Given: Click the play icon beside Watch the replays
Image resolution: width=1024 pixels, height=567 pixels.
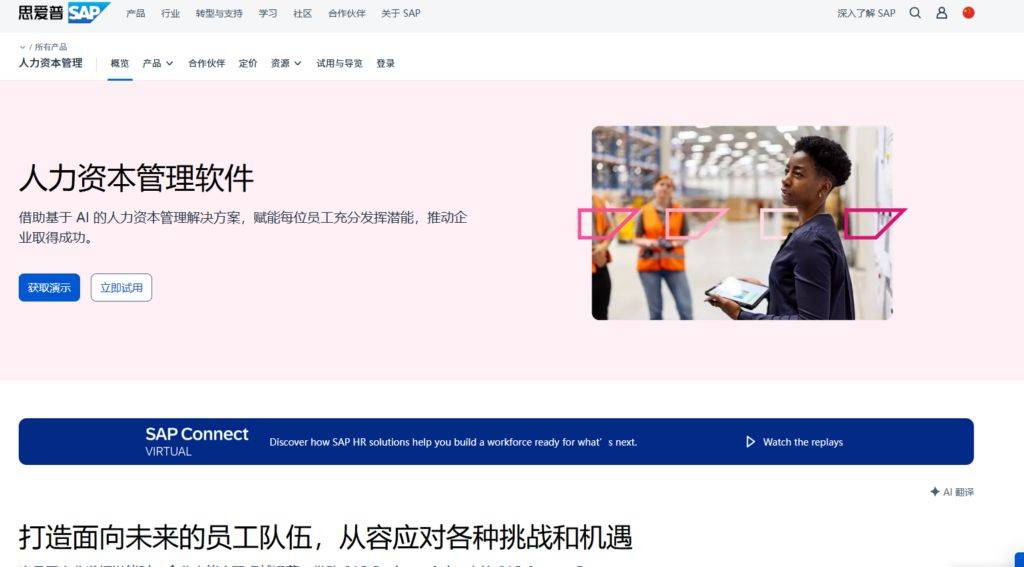Looking at the screenshot, I should (x=750, y=442).
